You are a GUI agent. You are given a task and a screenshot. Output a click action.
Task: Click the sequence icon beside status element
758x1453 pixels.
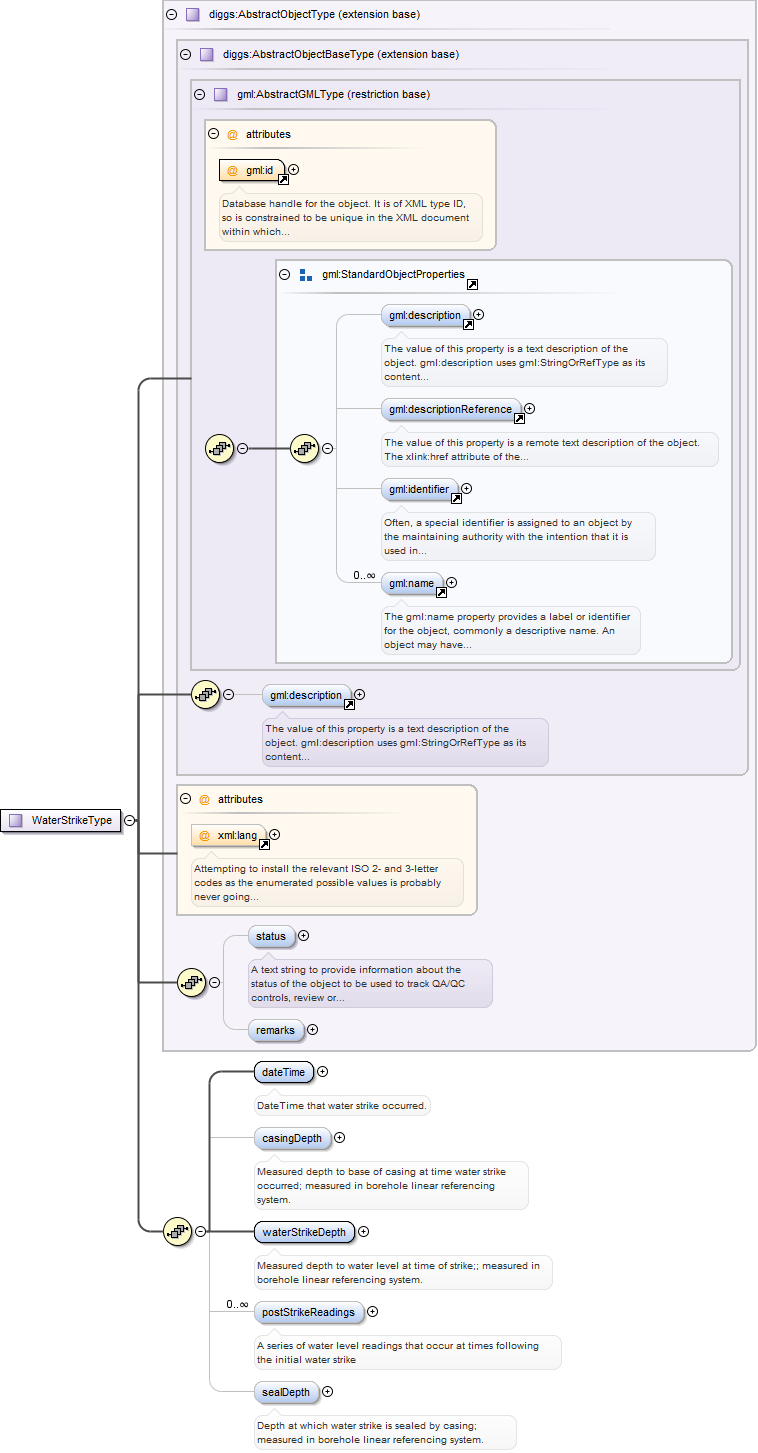191,982
